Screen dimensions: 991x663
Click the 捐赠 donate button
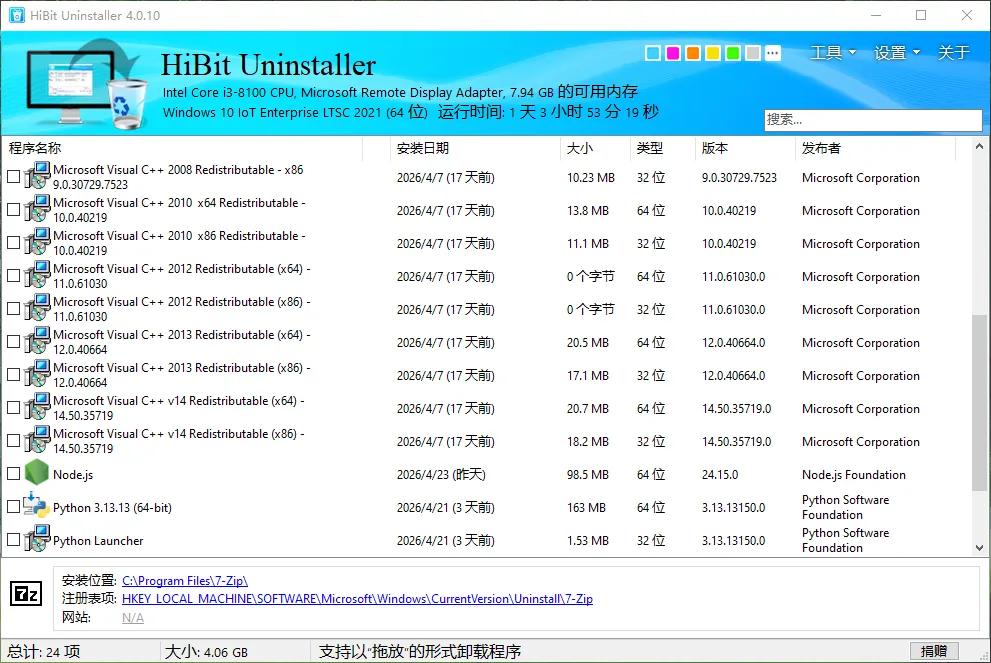934,651
